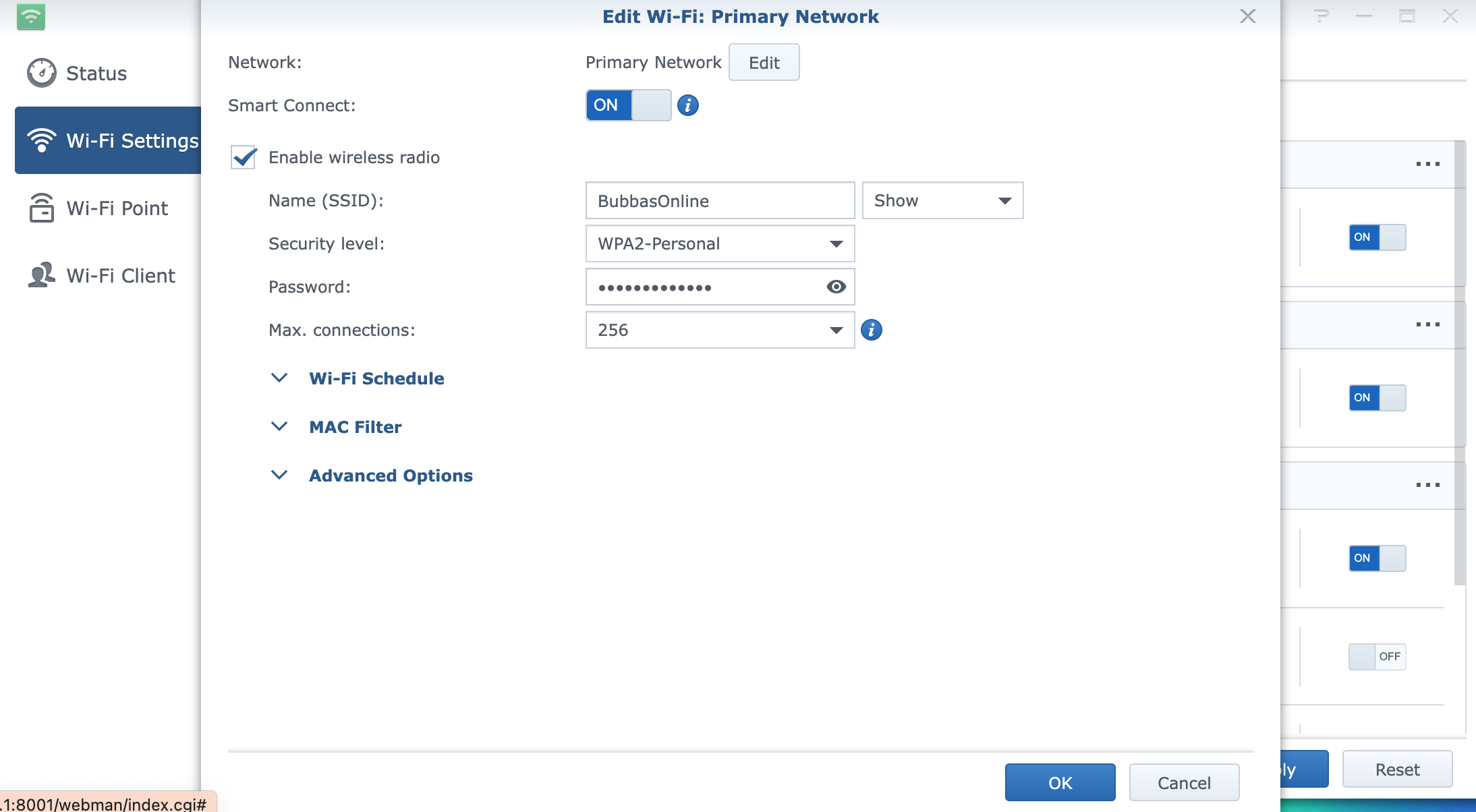Click Max. connections info icon

tap(871, 330)
